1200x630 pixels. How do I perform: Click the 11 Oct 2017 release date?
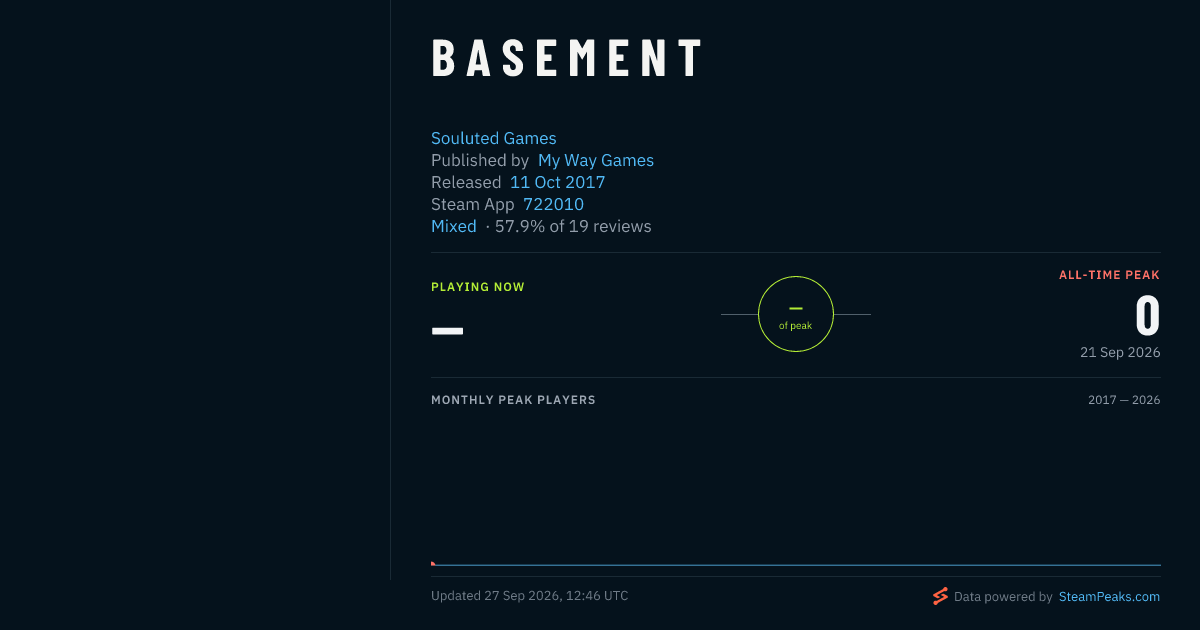click(557, 182)
